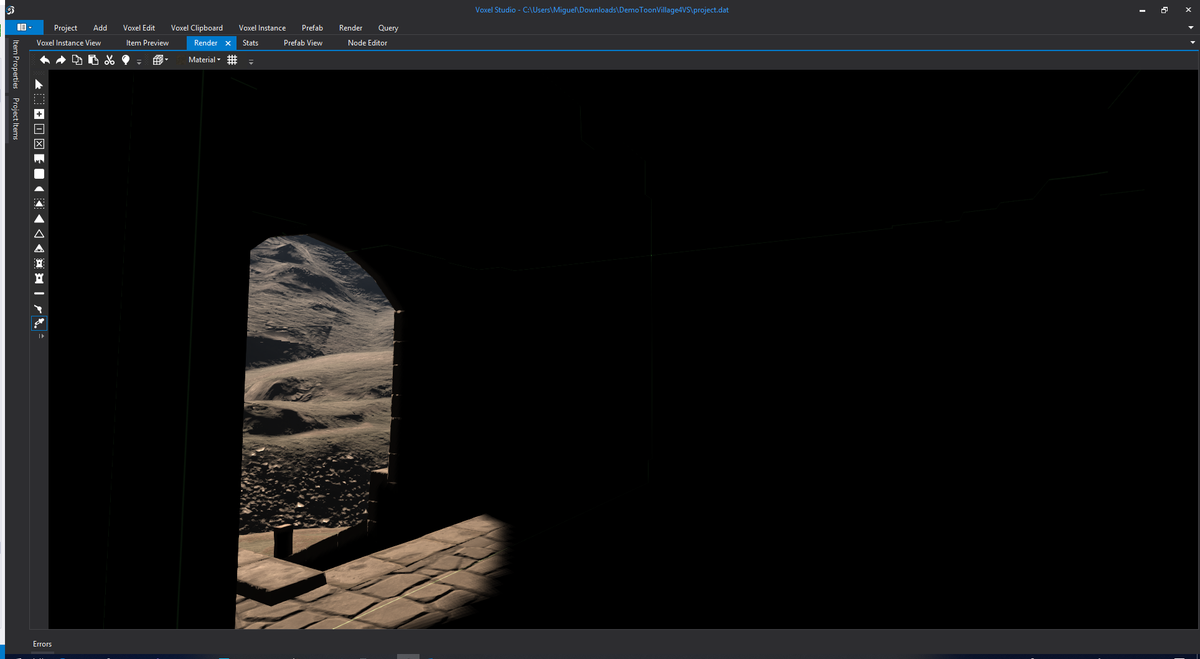Image resolution: width=1200 pixels, height=659 pixels.
Task: Switch to the Node Editor tab
Action: pyautogui.click(x=367, y=43)
